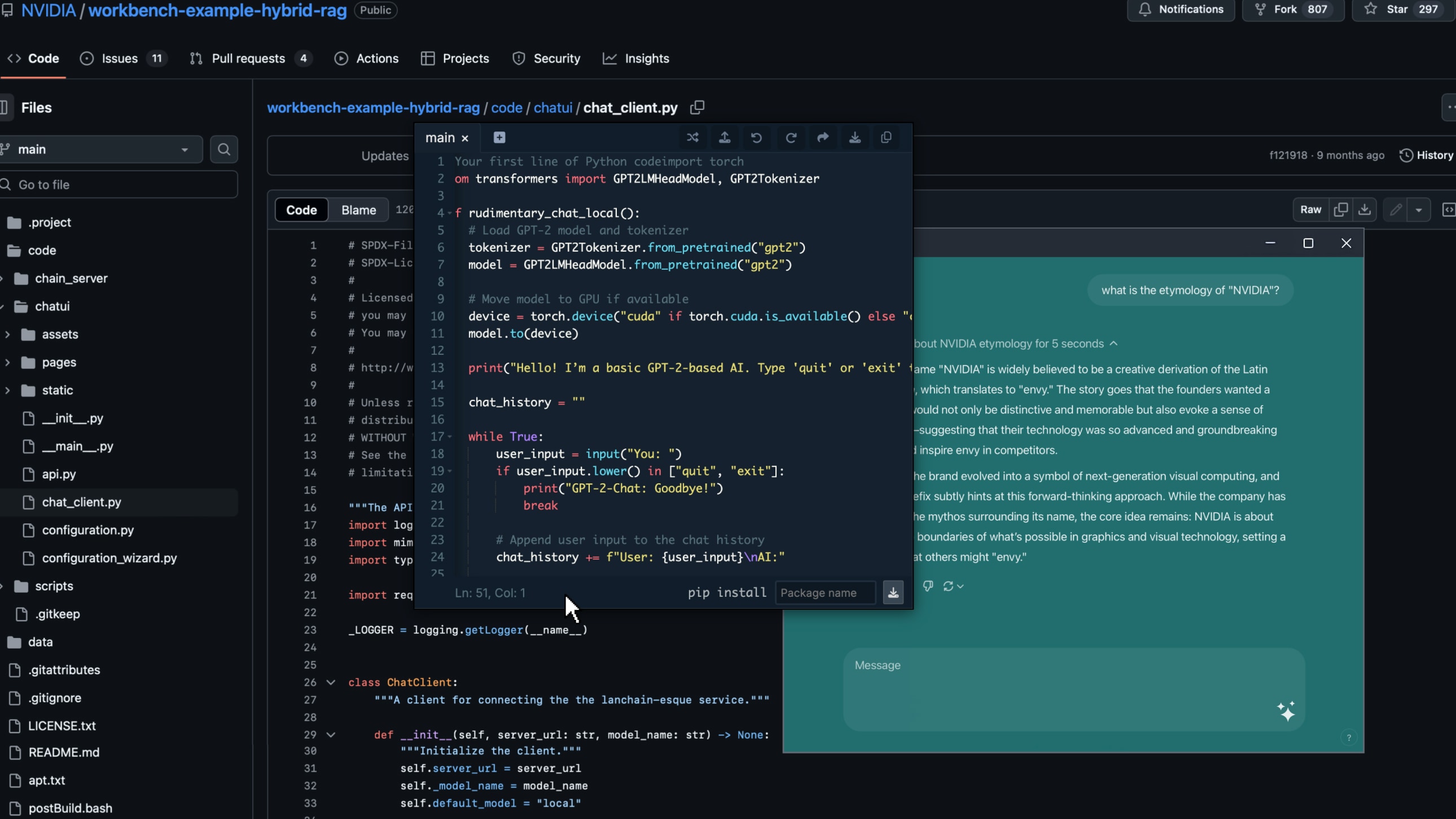Copy file path next to chat_client.py
1456x819 pixels.
pos(698,107)
